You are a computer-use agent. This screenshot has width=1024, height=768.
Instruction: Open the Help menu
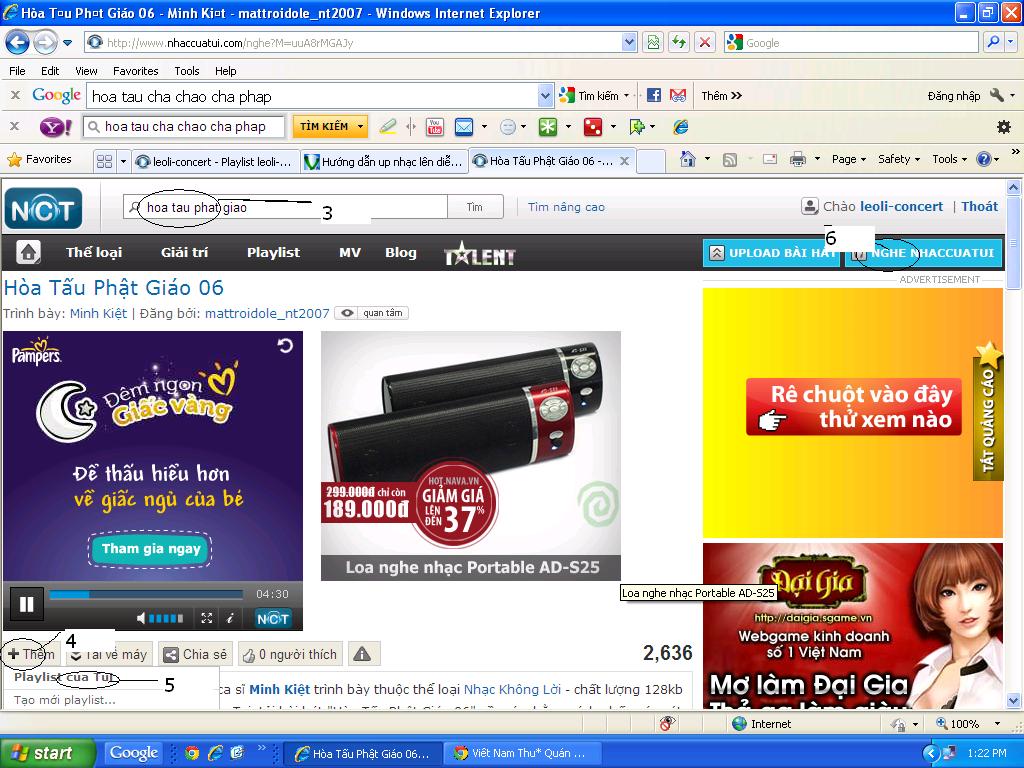point(225,71)
